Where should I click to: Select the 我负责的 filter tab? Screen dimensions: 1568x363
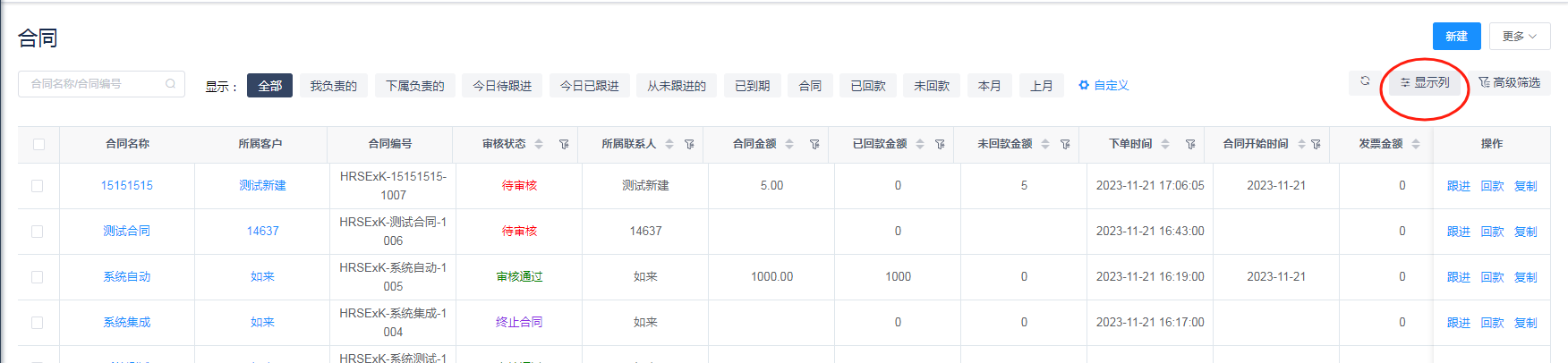[x=333, y=86]
